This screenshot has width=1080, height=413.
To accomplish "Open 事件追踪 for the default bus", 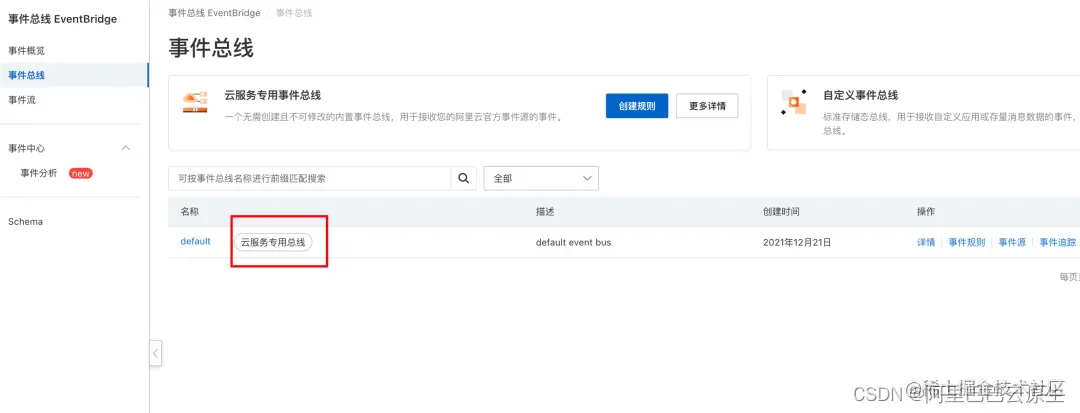I will [x=1057, y=242].
